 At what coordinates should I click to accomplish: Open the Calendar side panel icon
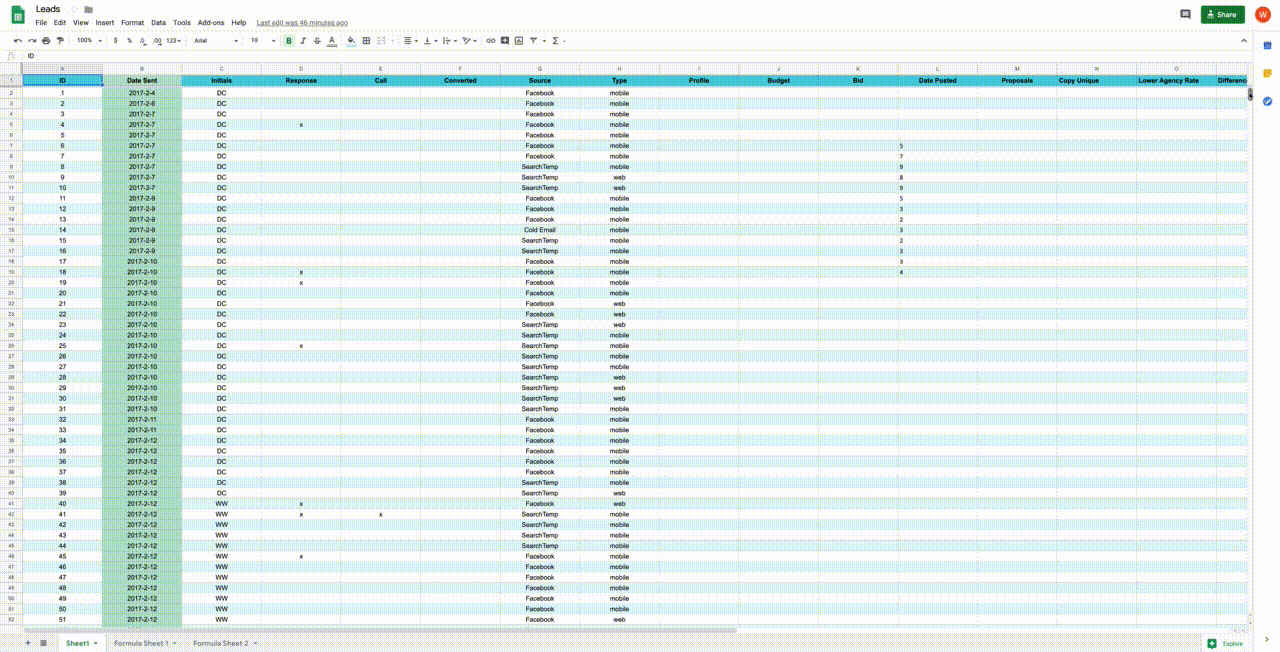click(1268, 45)
